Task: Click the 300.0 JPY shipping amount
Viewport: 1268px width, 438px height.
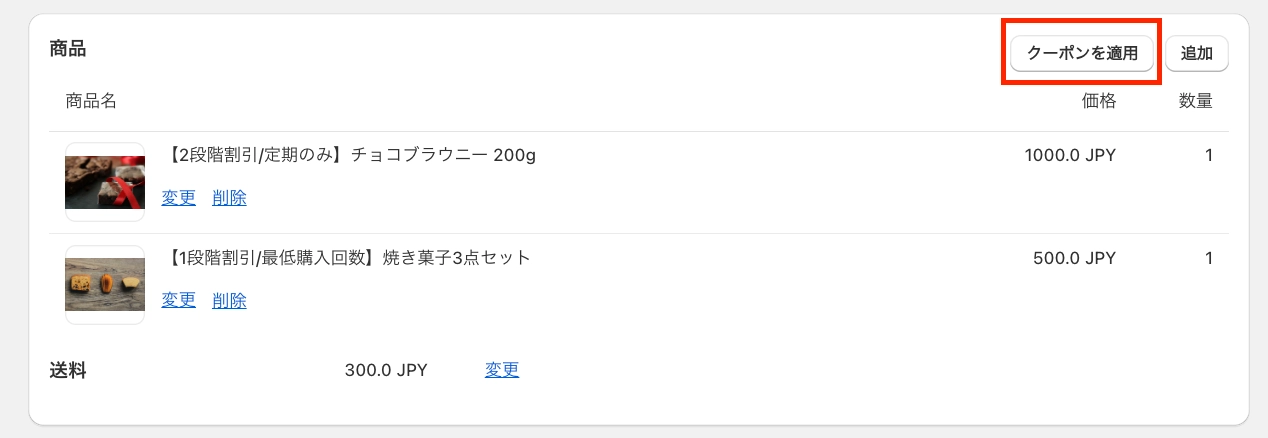Action: pyautogui.click(x=386, y=370)
